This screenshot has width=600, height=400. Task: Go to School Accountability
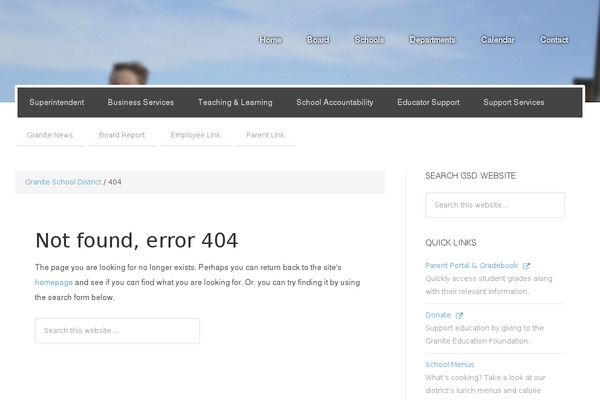[335, 102]
